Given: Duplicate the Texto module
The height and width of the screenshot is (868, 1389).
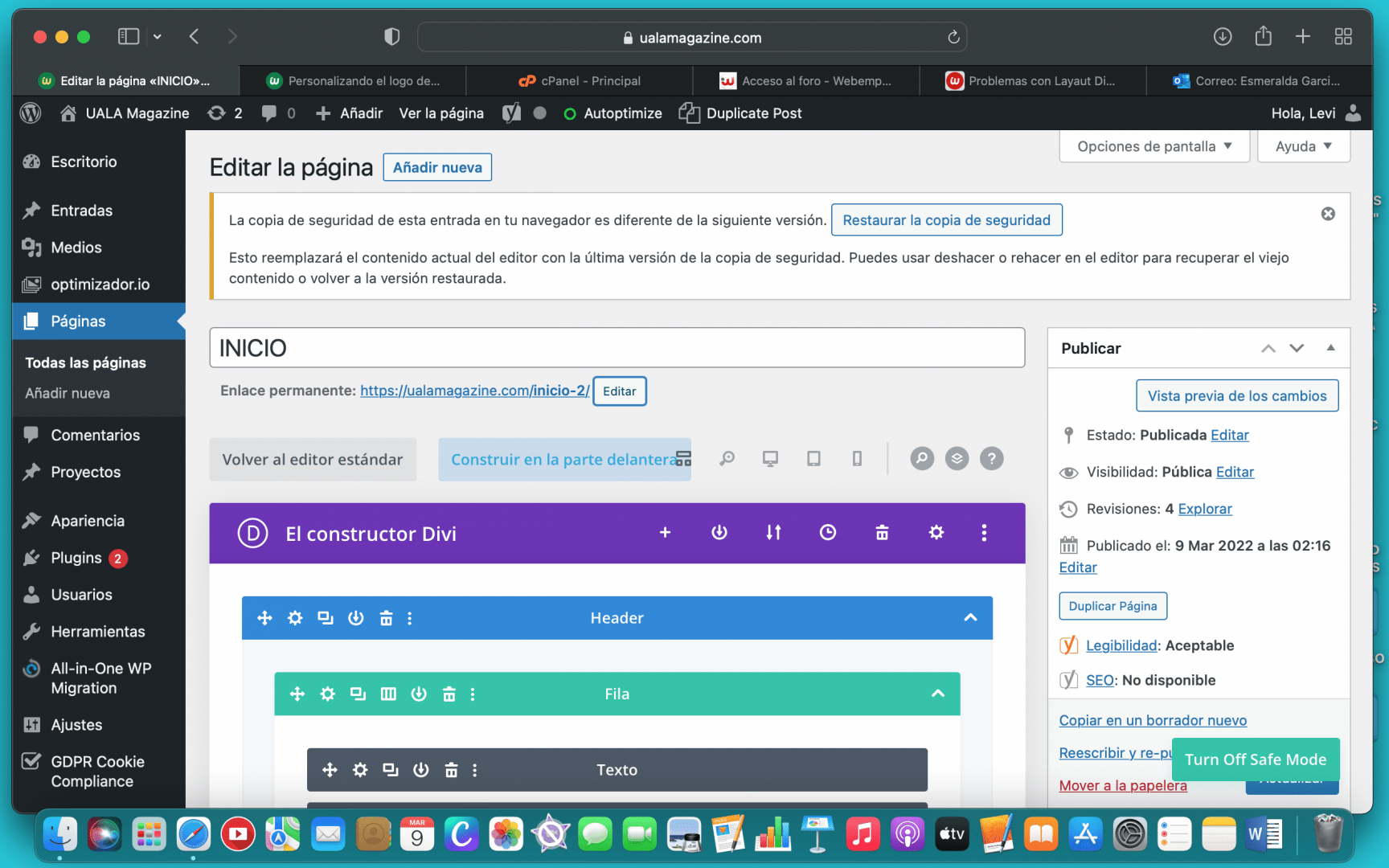Looking at the screenshot, I should [x=391, y=770].
